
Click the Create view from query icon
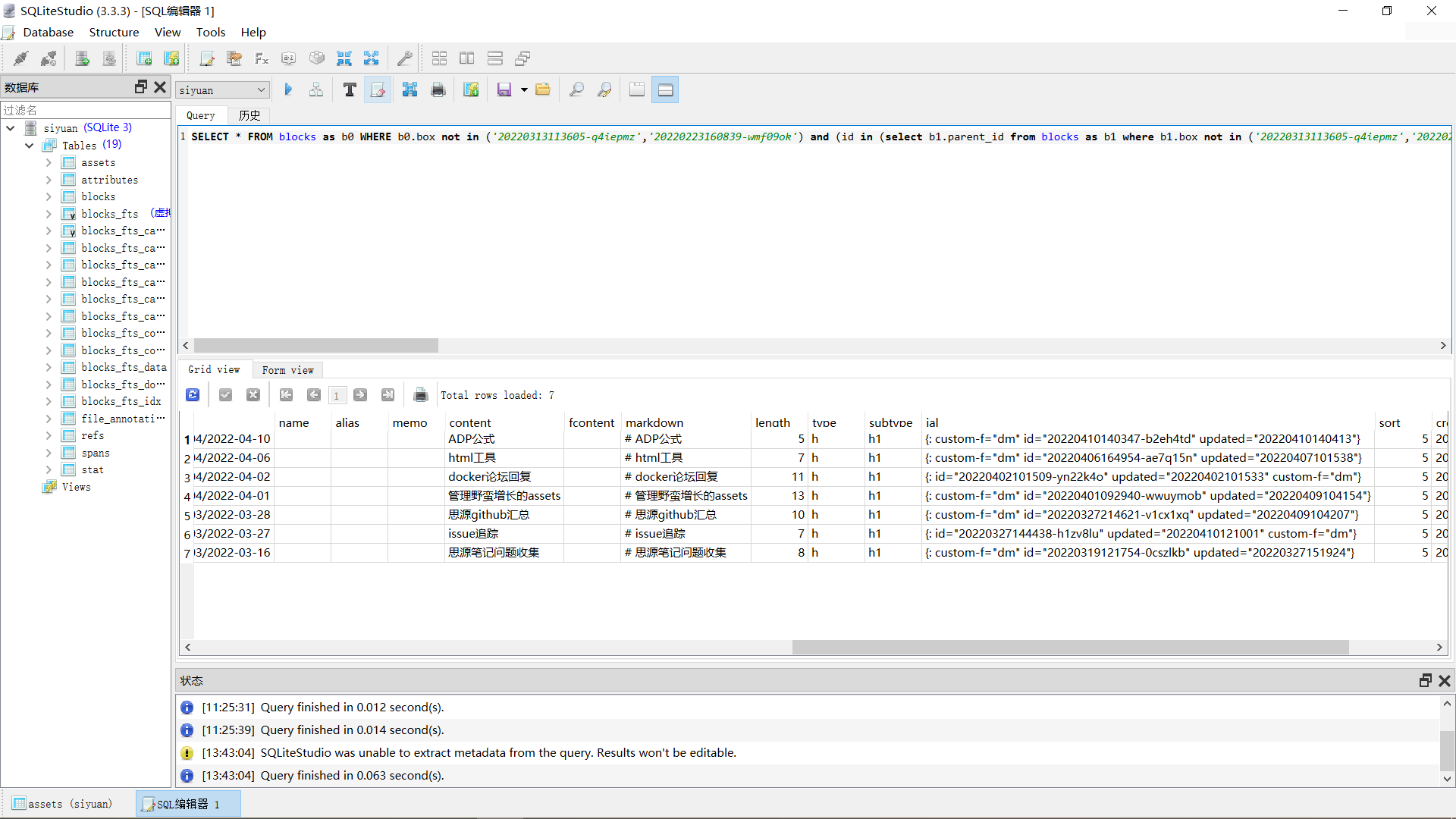pyautogui.click(x=471, y=89)
